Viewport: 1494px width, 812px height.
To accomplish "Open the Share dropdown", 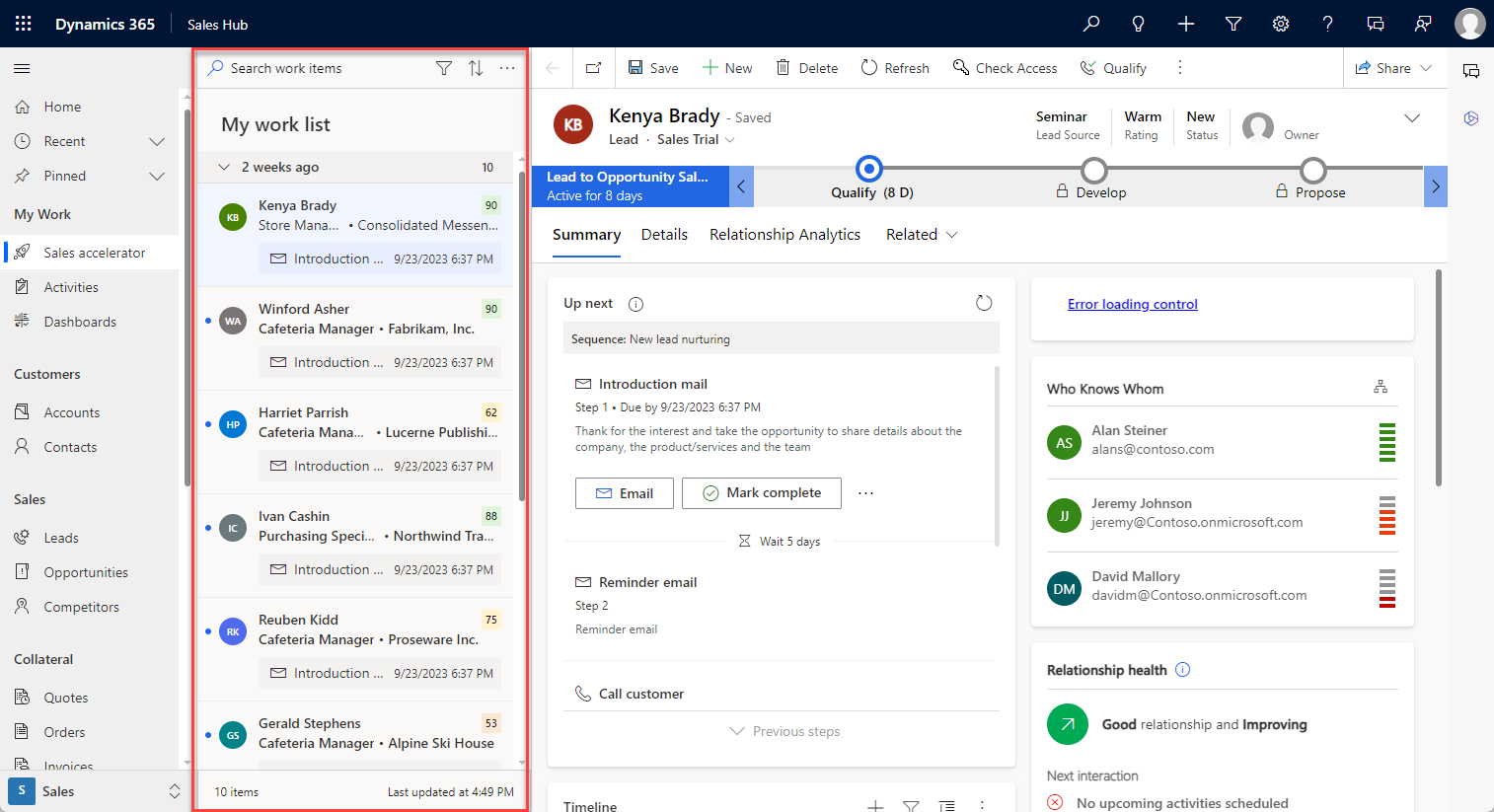I will tap(1393, 68).
